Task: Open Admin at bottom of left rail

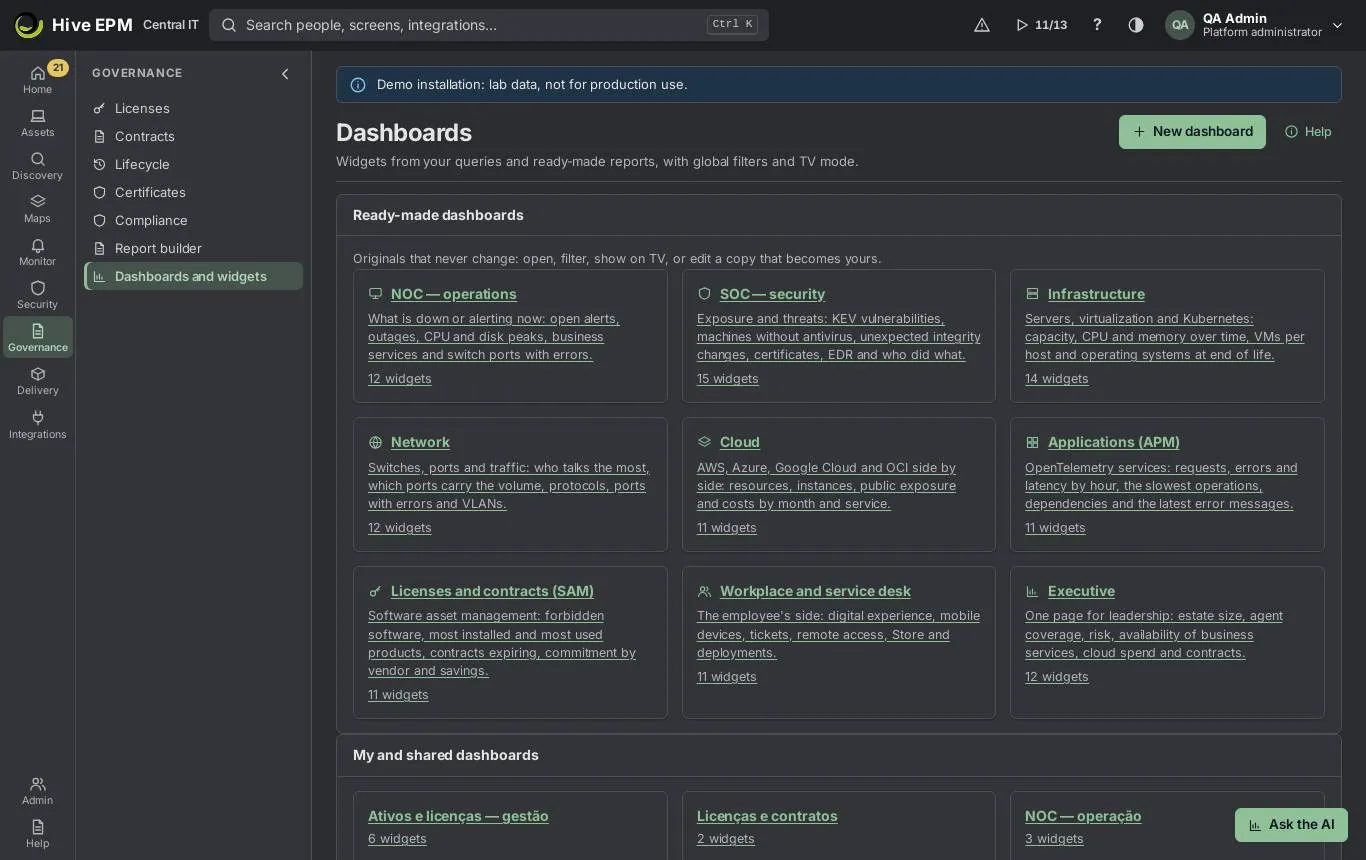Action: [37, 791]
